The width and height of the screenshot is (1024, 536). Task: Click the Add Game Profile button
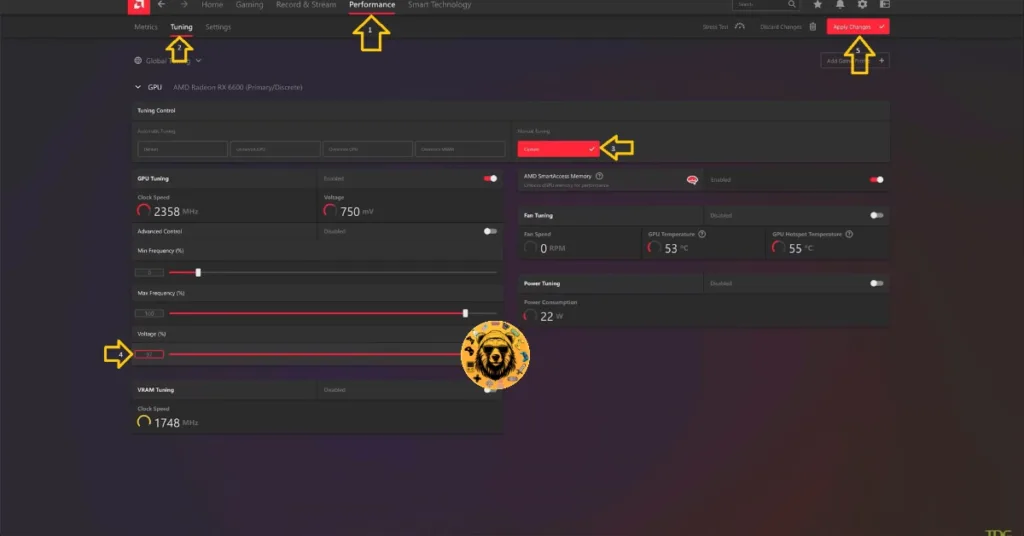pyautogui.click(x=854, y=61)
